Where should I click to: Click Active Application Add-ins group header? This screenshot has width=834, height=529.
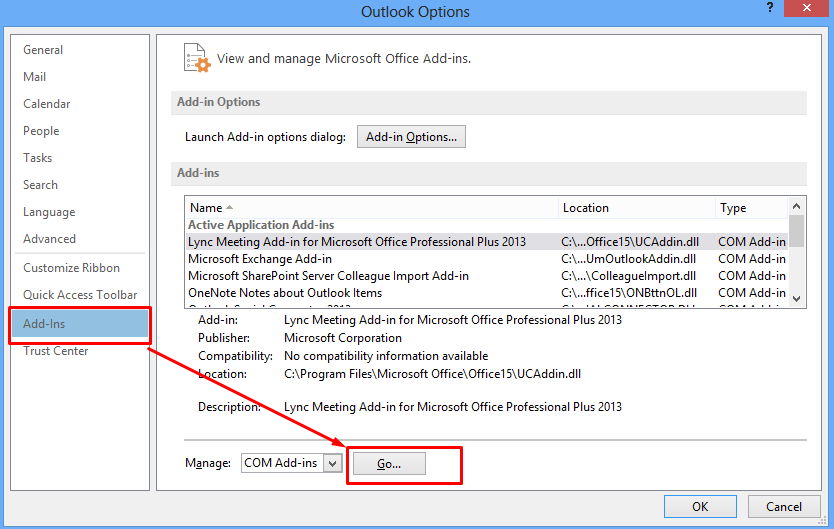(x=261, y=225)
